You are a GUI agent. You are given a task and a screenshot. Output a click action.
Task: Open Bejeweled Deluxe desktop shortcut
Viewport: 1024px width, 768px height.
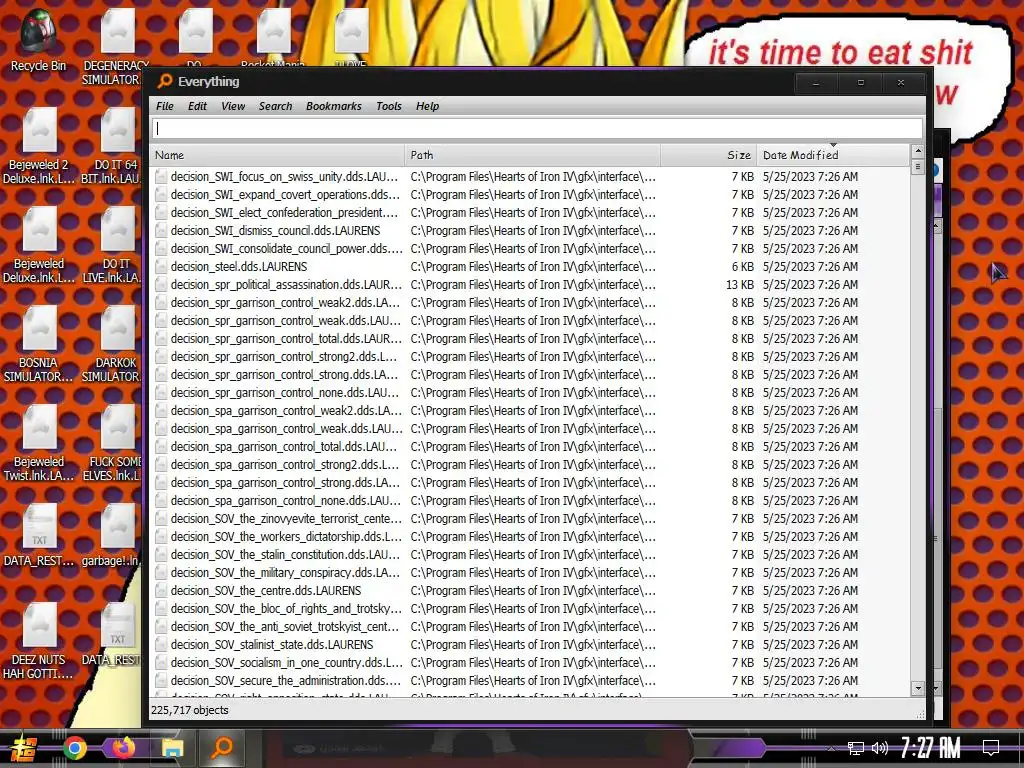tap(39, 246)
